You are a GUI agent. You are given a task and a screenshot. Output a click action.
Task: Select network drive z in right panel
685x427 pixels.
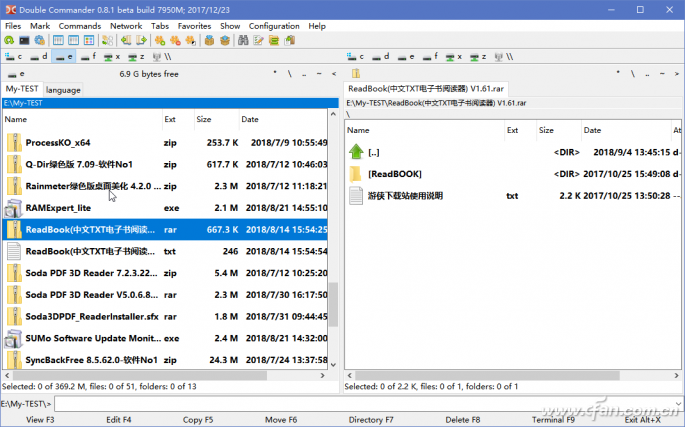479,57
